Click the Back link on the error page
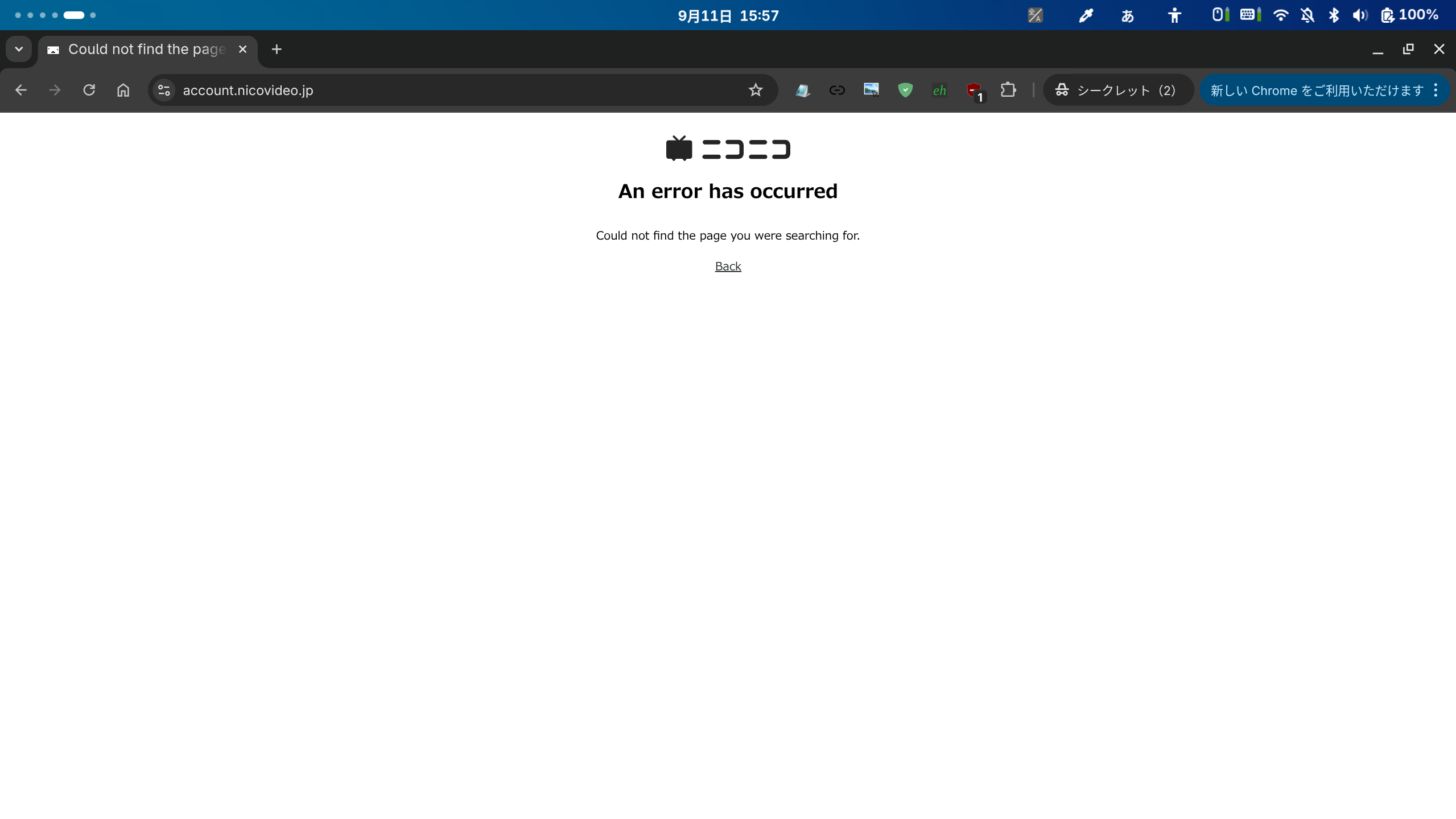The height and width of the screenshot is (819, 1456). pos(728,266)
